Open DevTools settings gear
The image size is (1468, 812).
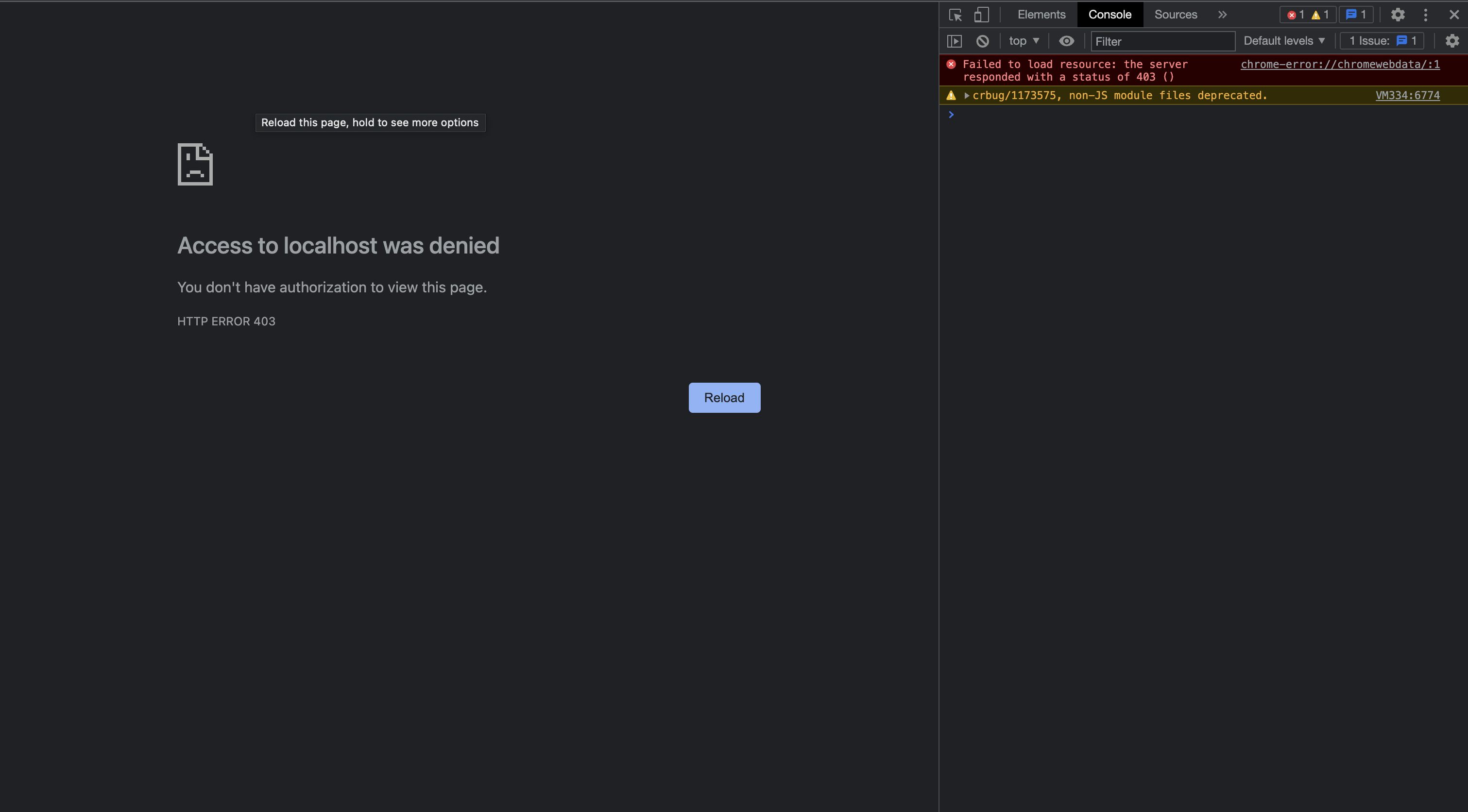coord(1398,15)
